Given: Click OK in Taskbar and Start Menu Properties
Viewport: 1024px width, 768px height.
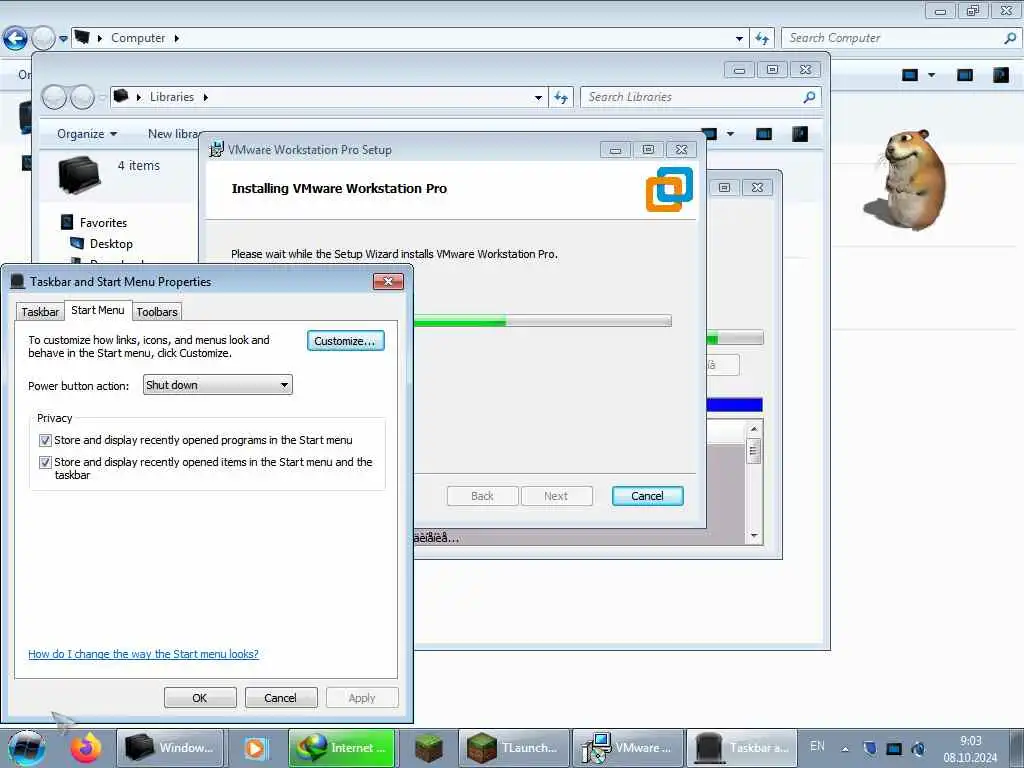Looking at the screenshot, I should click(200, 697).
